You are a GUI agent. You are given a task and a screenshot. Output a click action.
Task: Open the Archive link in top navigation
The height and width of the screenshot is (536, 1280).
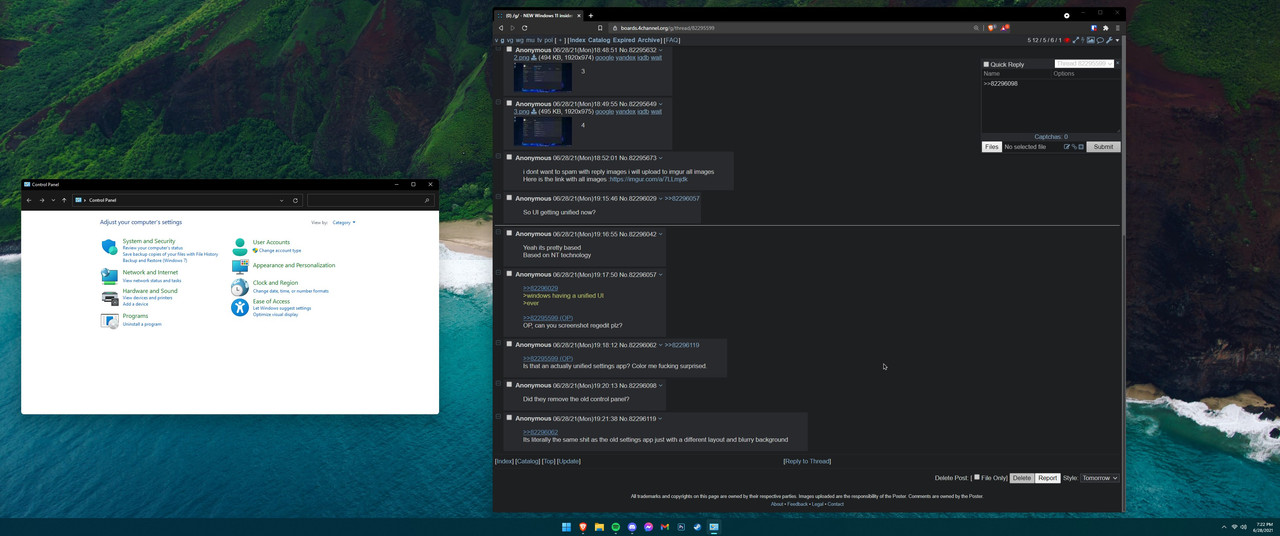point(649,40)
